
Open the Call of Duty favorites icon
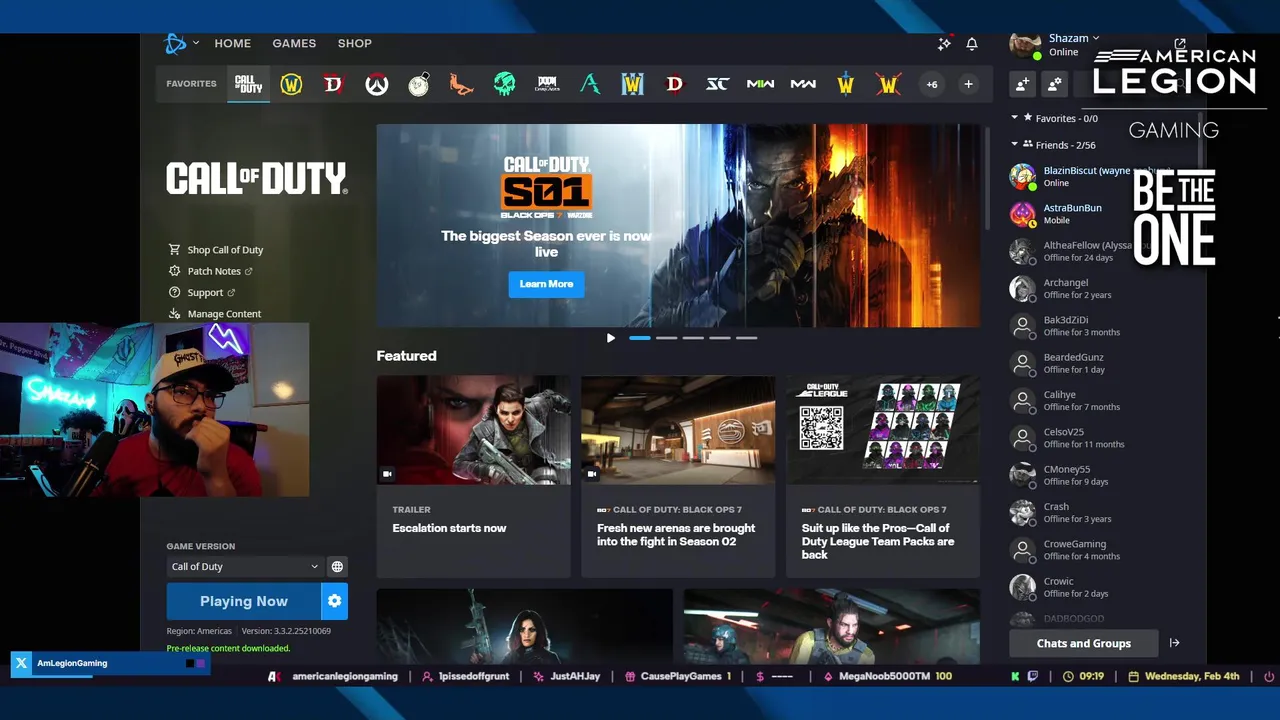[x=248, y=84]
